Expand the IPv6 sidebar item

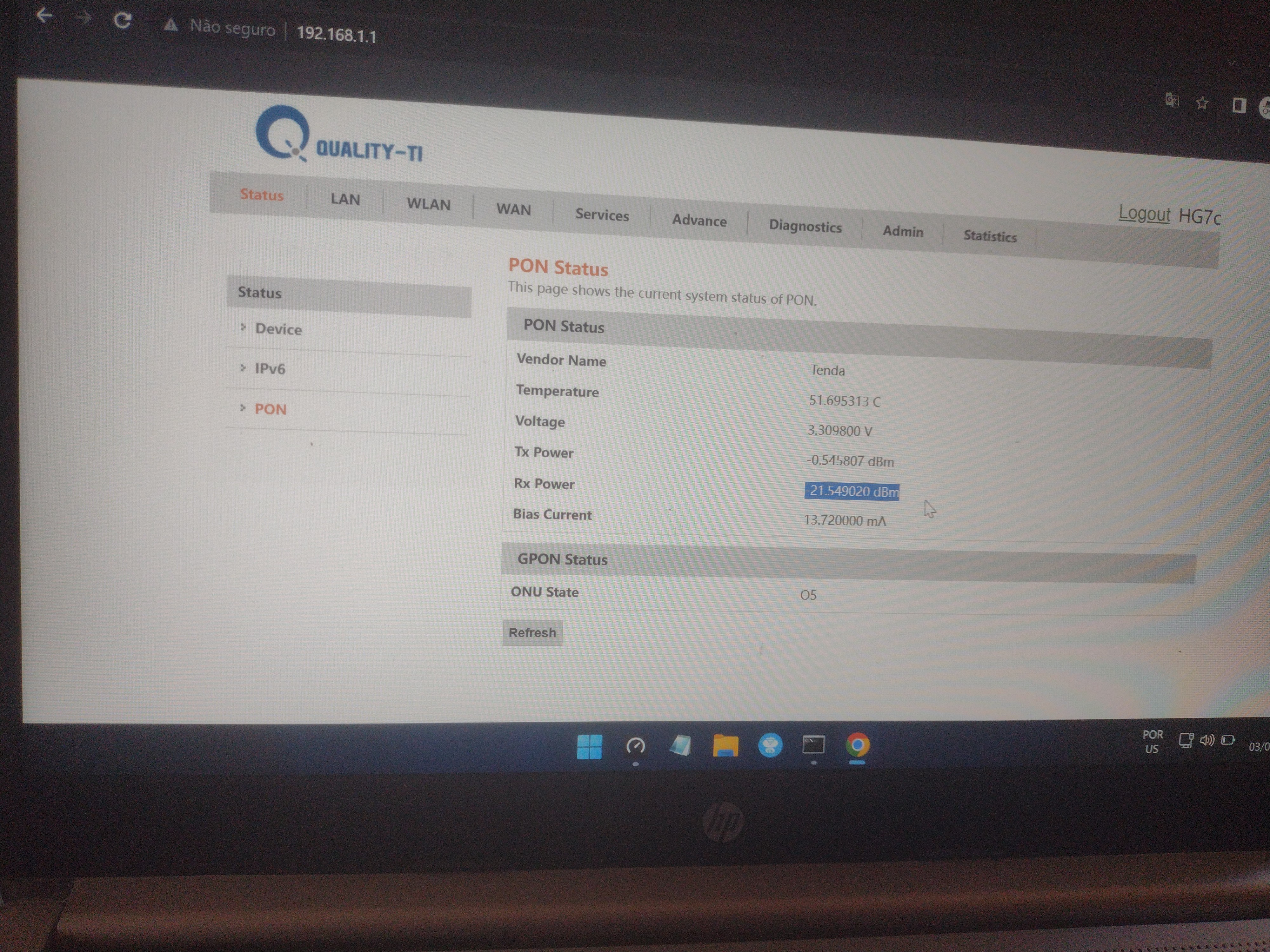(x=270, y=368)
